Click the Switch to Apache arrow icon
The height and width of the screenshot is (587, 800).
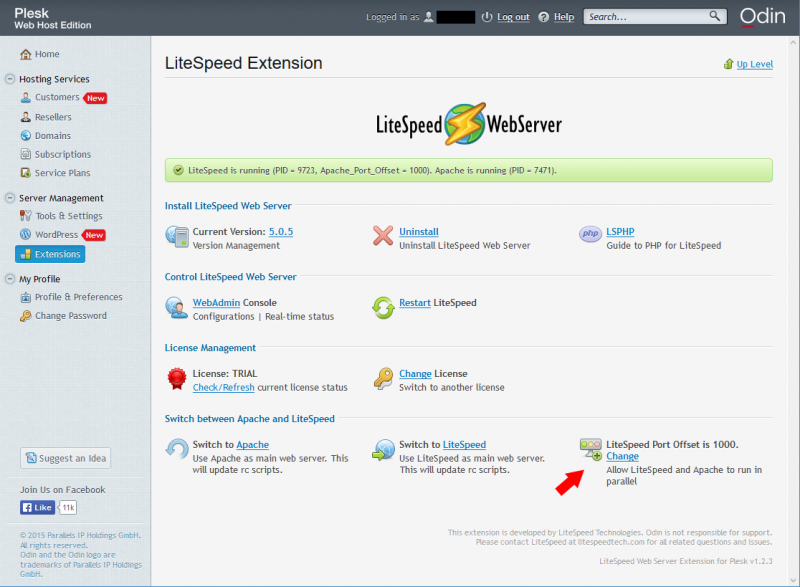point(177,449)
